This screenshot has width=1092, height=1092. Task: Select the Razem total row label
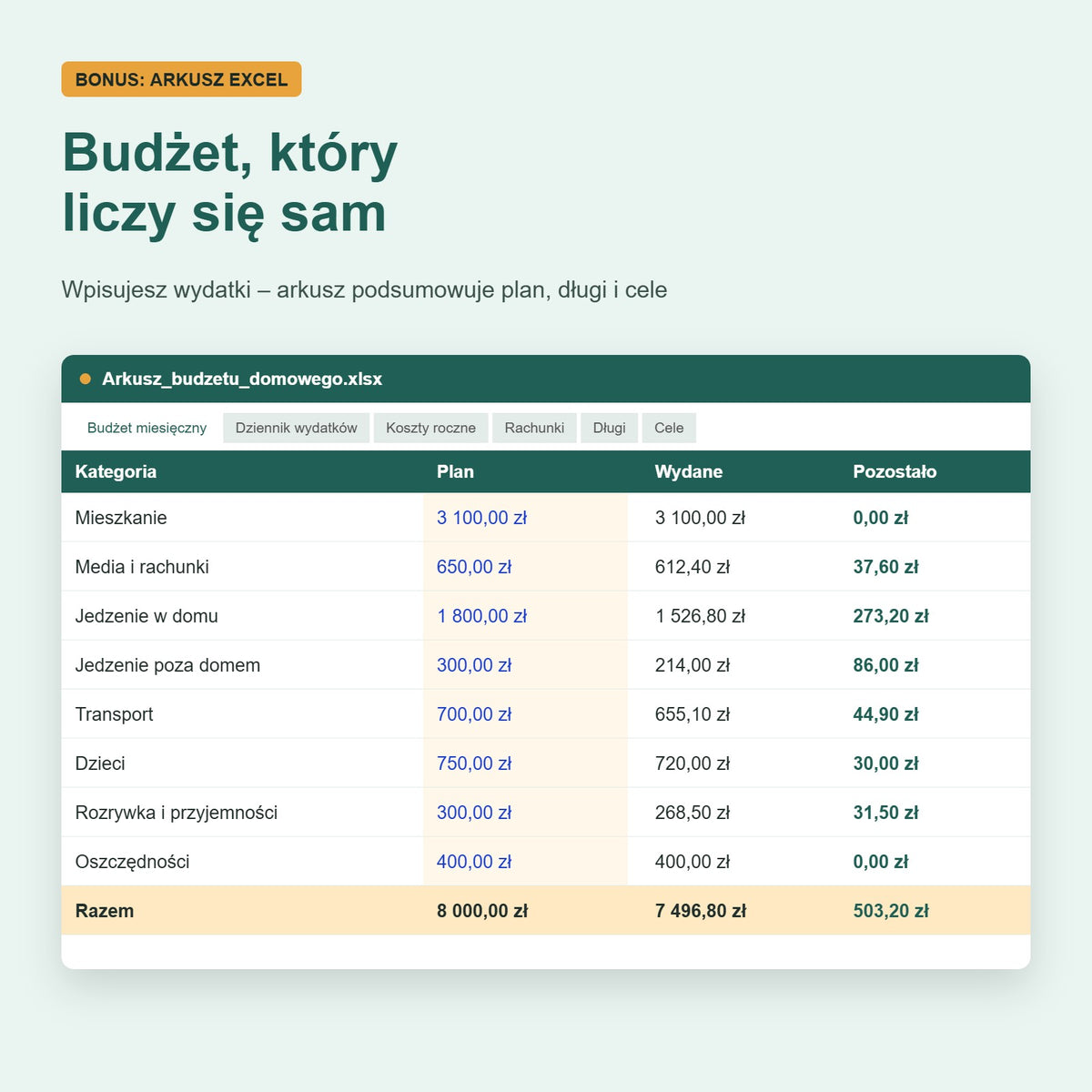click(105, 911)
